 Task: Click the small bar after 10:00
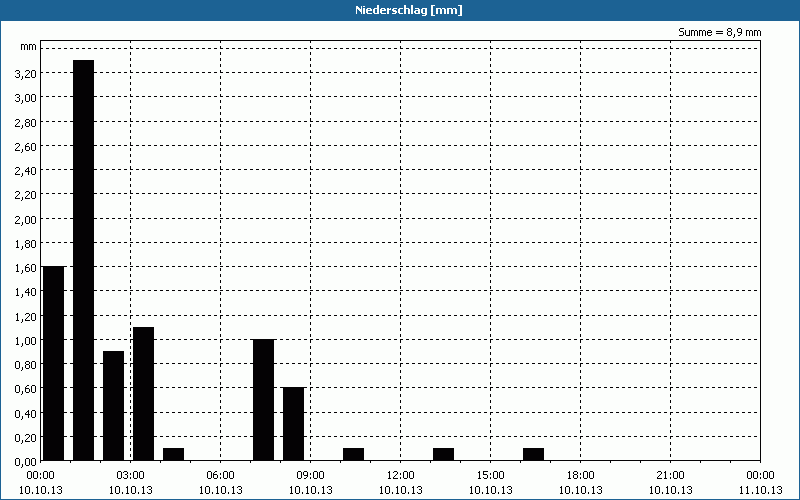354,454
